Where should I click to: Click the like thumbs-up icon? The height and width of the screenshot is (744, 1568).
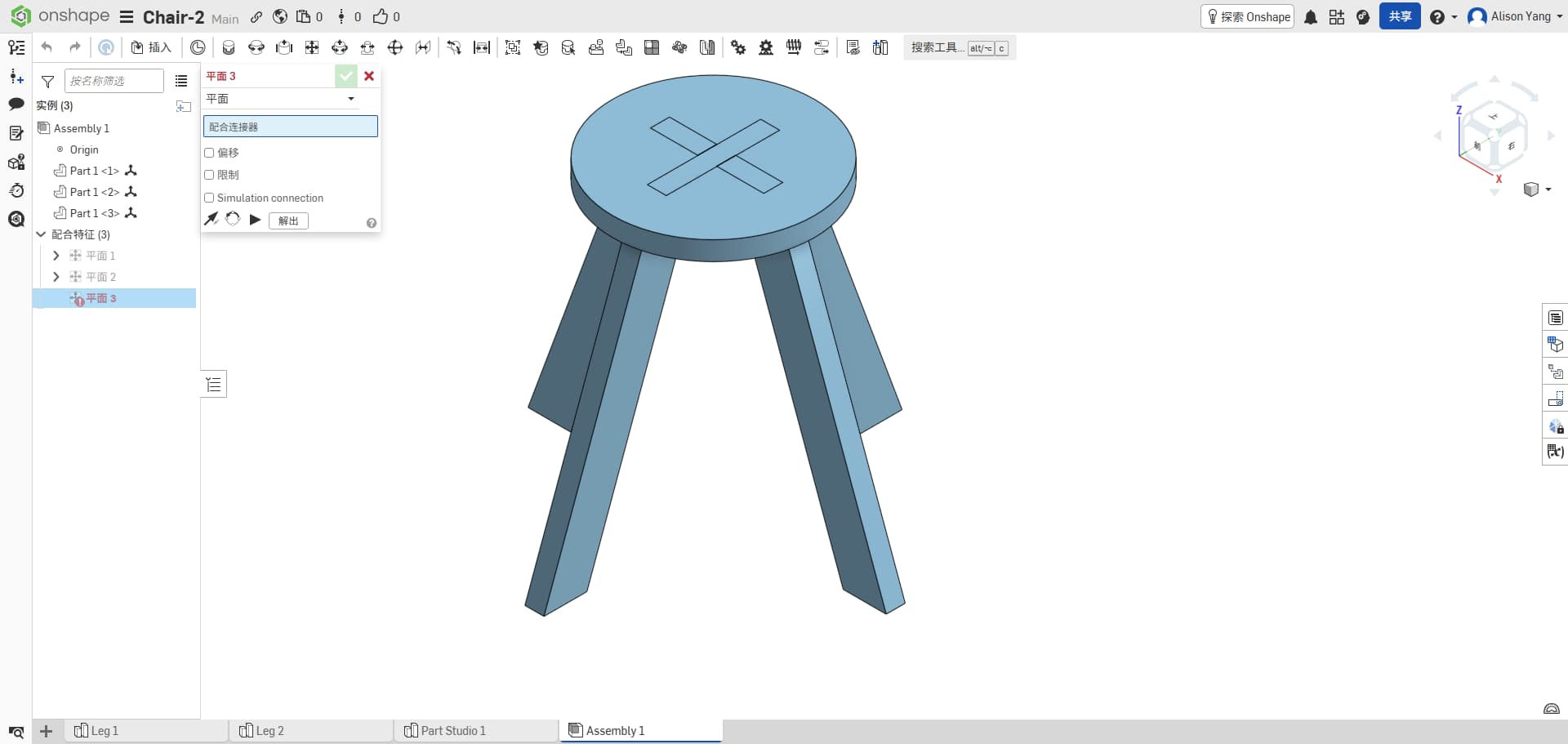pyautogui.click(x=381, y=17)
